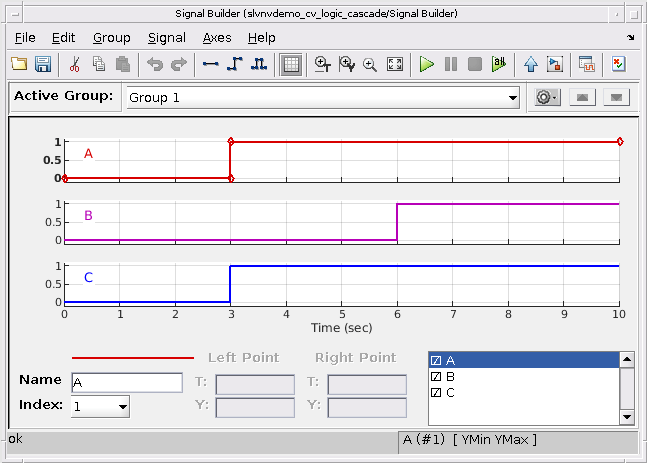Copy the selected signal
The image size is (647, 463).
point(99,64)
